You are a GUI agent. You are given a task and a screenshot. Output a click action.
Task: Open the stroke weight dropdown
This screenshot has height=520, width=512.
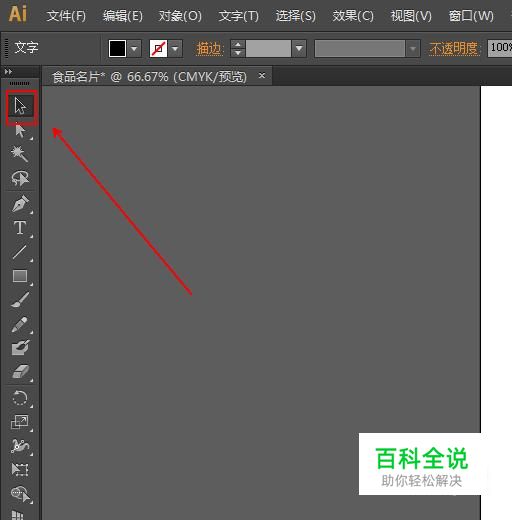(x=299, y=49)
